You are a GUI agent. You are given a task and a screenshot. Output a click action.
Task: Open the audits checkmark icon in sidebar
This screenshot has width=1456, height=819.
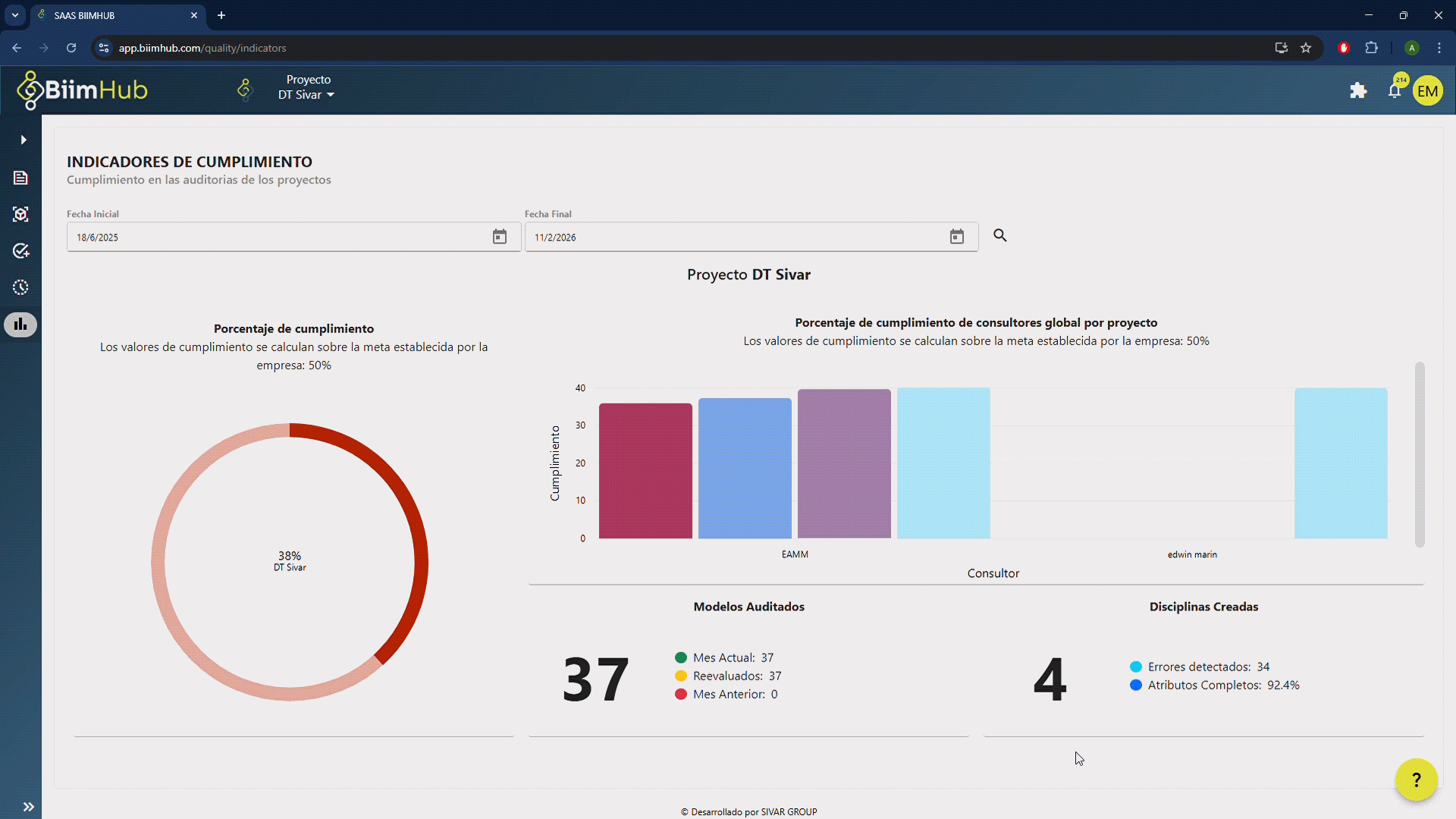(20, 251)
